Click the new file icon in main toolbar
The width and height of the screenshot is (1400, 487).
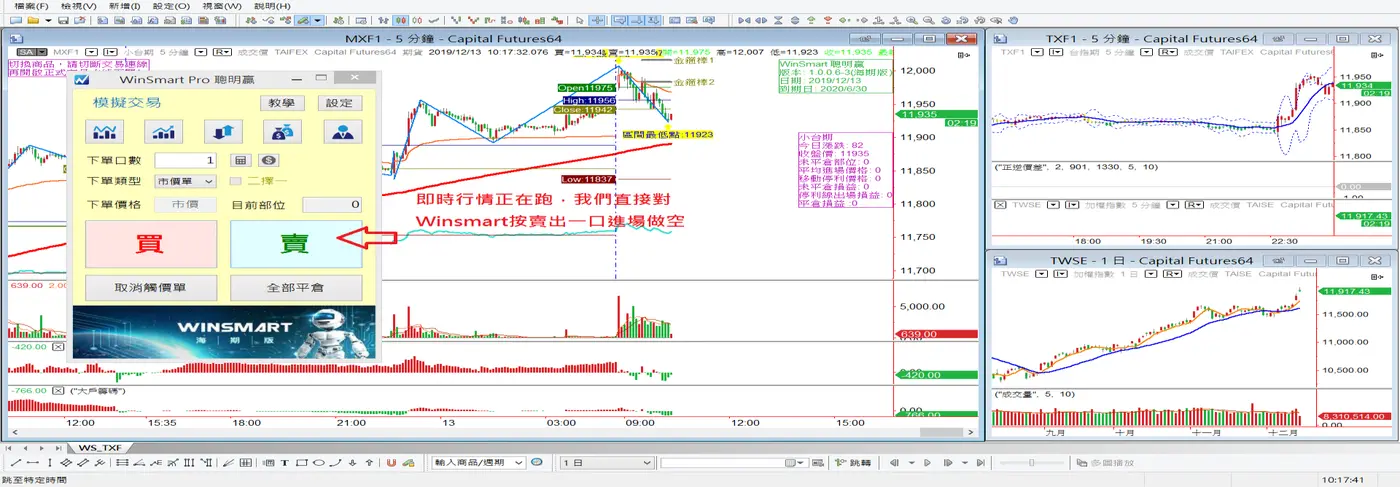click(14, 20)
